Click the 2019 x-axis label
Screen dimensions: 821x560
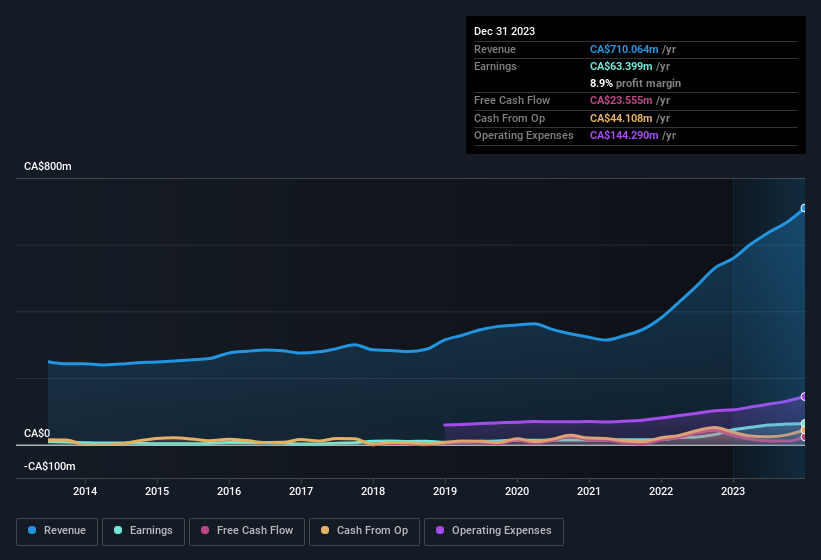(445, 491)
